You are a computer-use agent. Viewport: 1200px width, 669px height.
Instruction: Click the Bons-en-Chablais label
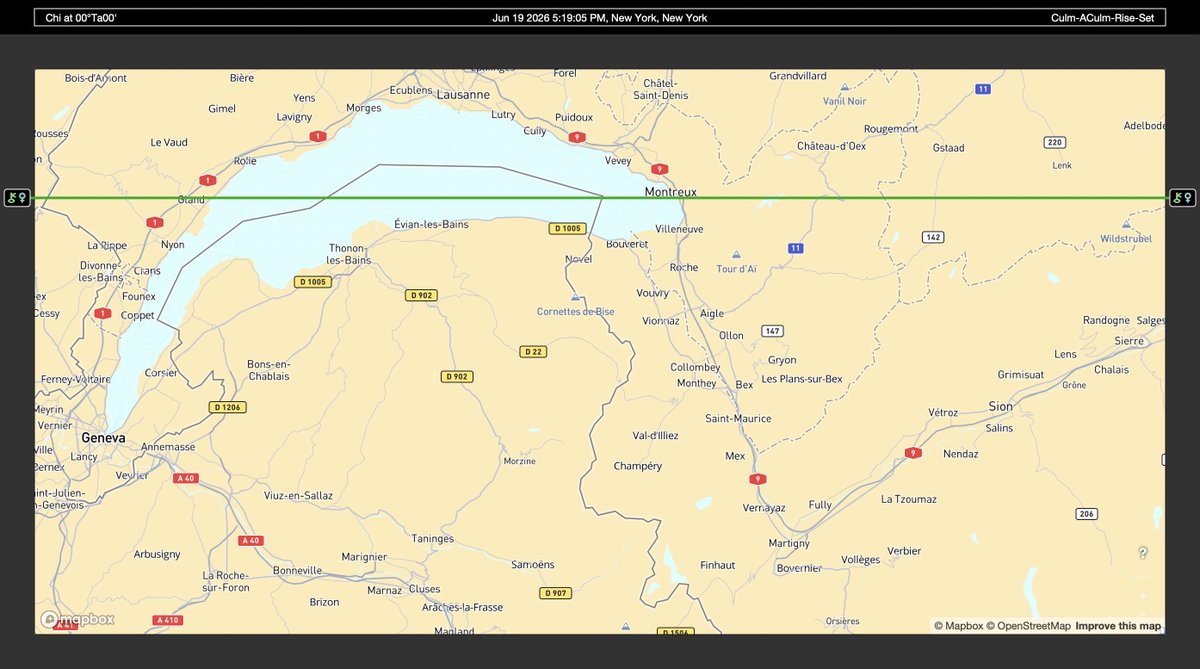pyautogui.click(x=269, y=370)
